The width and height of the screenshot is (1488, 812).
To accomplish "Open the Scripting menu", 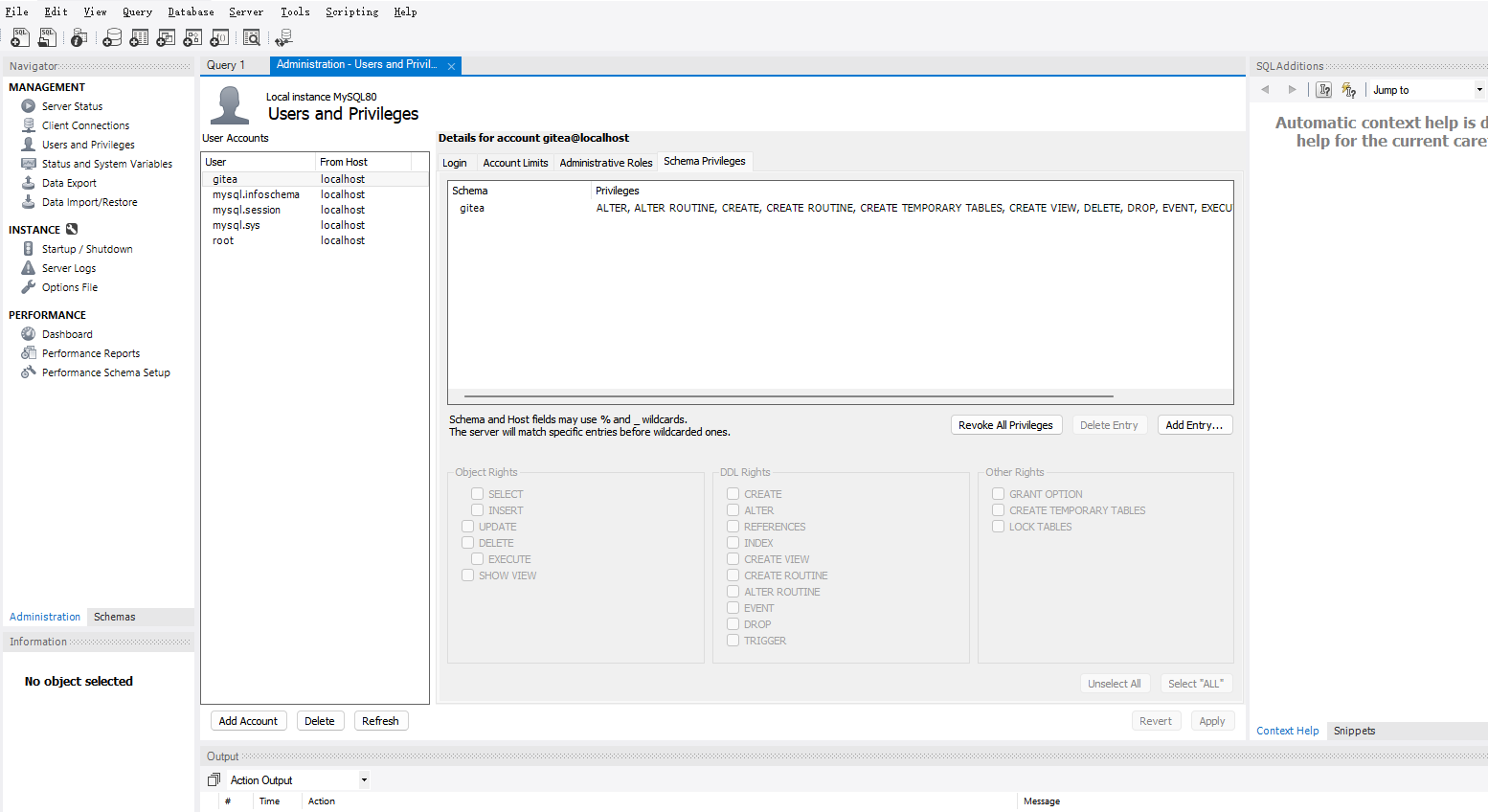I will coord(351,11).
